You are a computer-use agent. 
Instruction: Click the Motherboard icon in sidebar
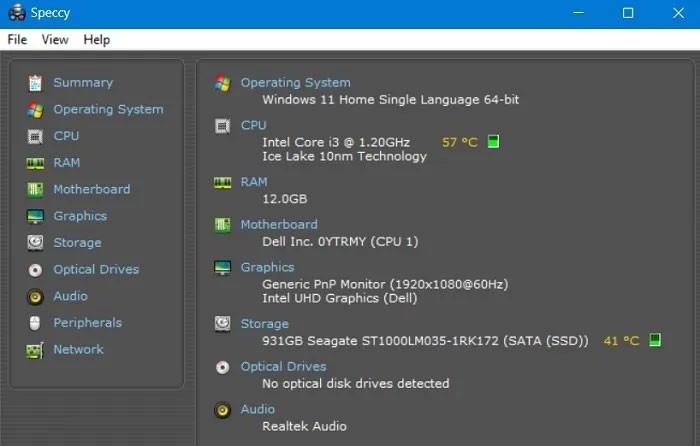click(x=35, y=190)
